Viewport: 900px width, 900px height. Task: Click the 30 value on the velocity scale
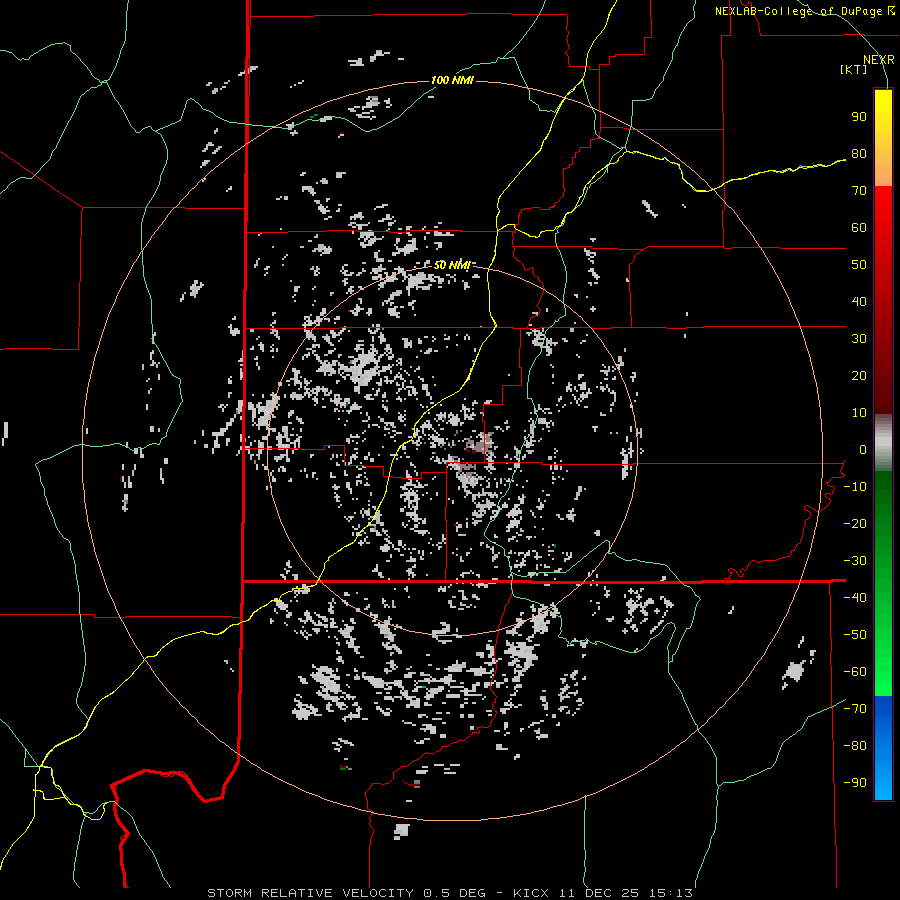pyautogui.click(x=859, y=339)
